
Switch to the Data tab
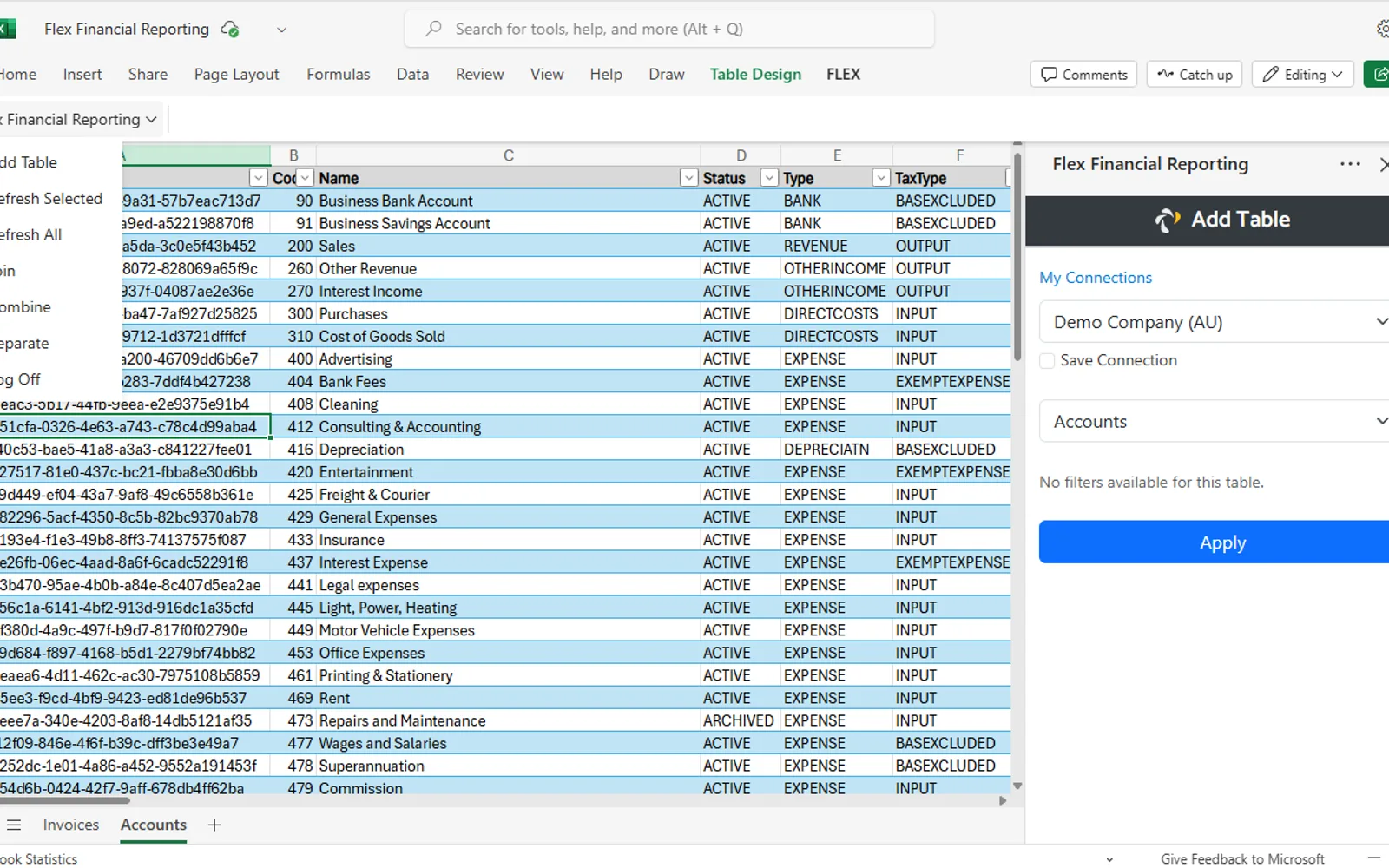pos(412,74)
